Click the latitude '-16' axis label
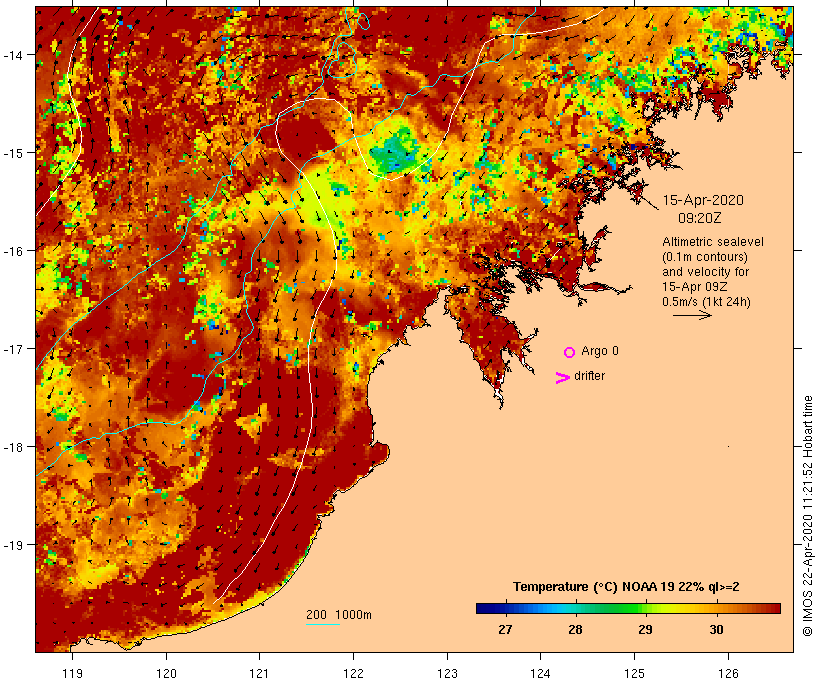Image resolution: width=820 pixels, height=680 pixels. pyautogui.click(x=12, y=251)
